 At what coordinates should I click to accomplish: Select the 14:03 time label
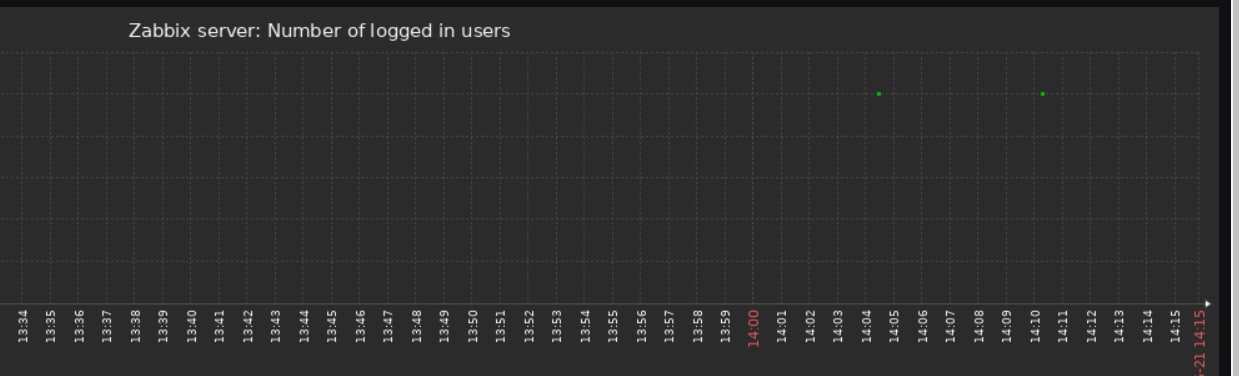click(x=838, y=326)
